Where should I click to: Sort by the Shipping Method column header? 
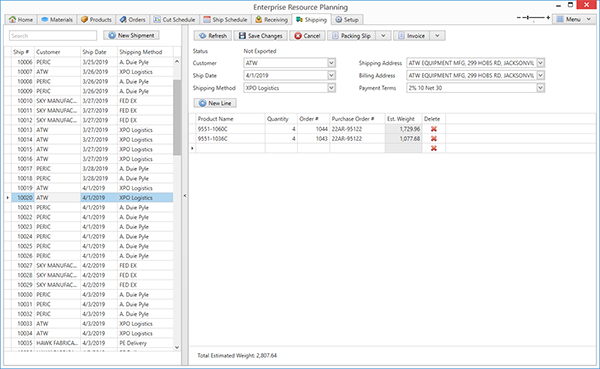[145, 52]
